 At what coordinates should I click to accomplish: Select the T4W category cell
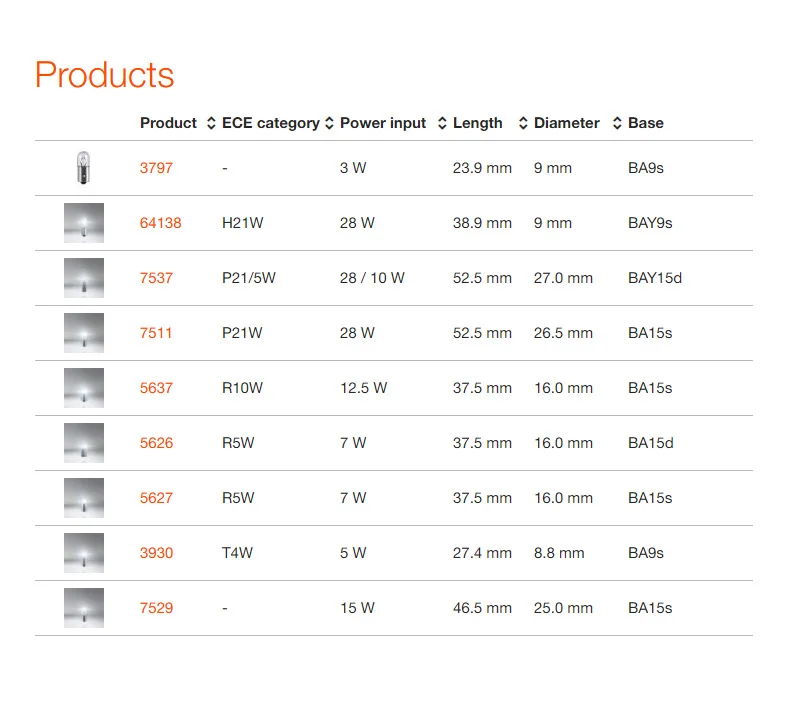click(237, 553)
